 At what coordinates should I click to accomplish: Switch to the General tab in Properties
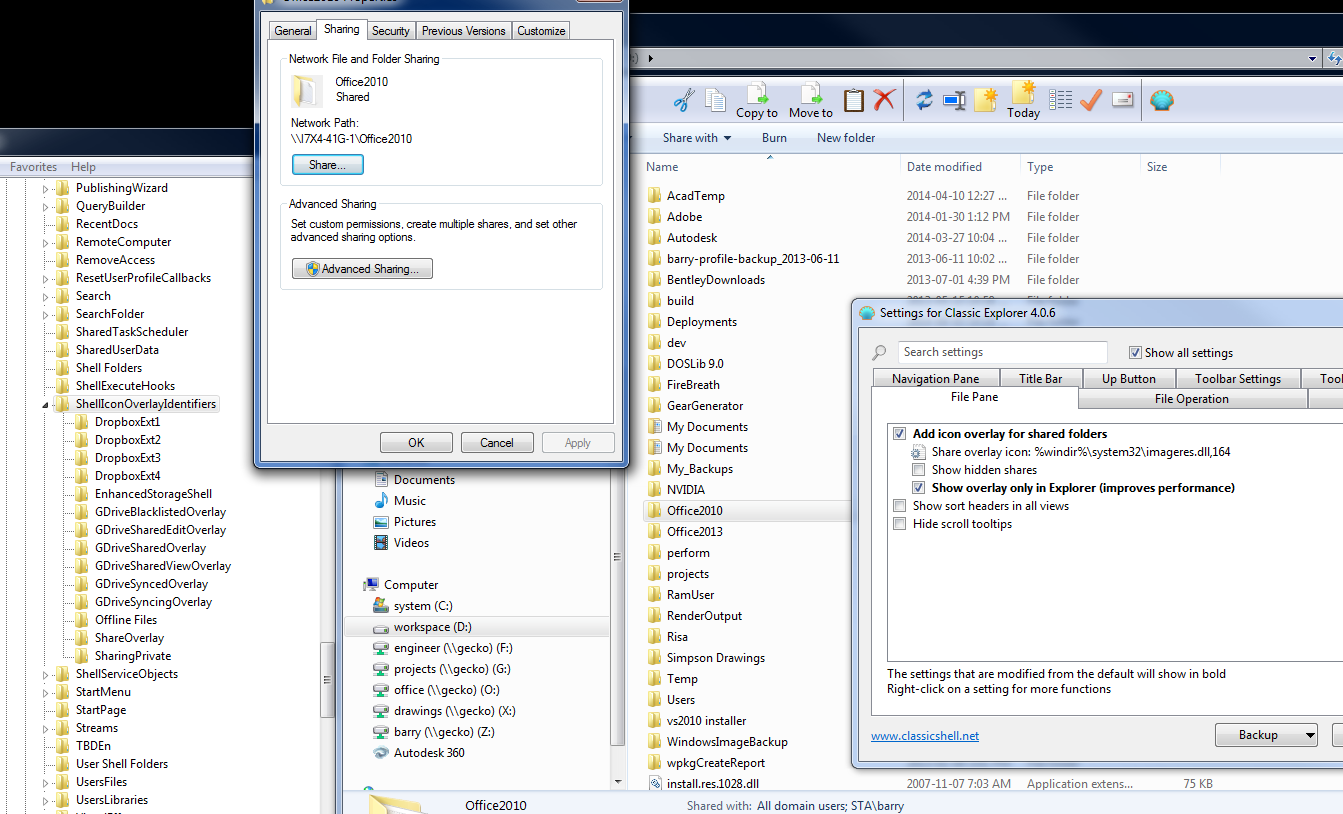(x=293, y=31)
